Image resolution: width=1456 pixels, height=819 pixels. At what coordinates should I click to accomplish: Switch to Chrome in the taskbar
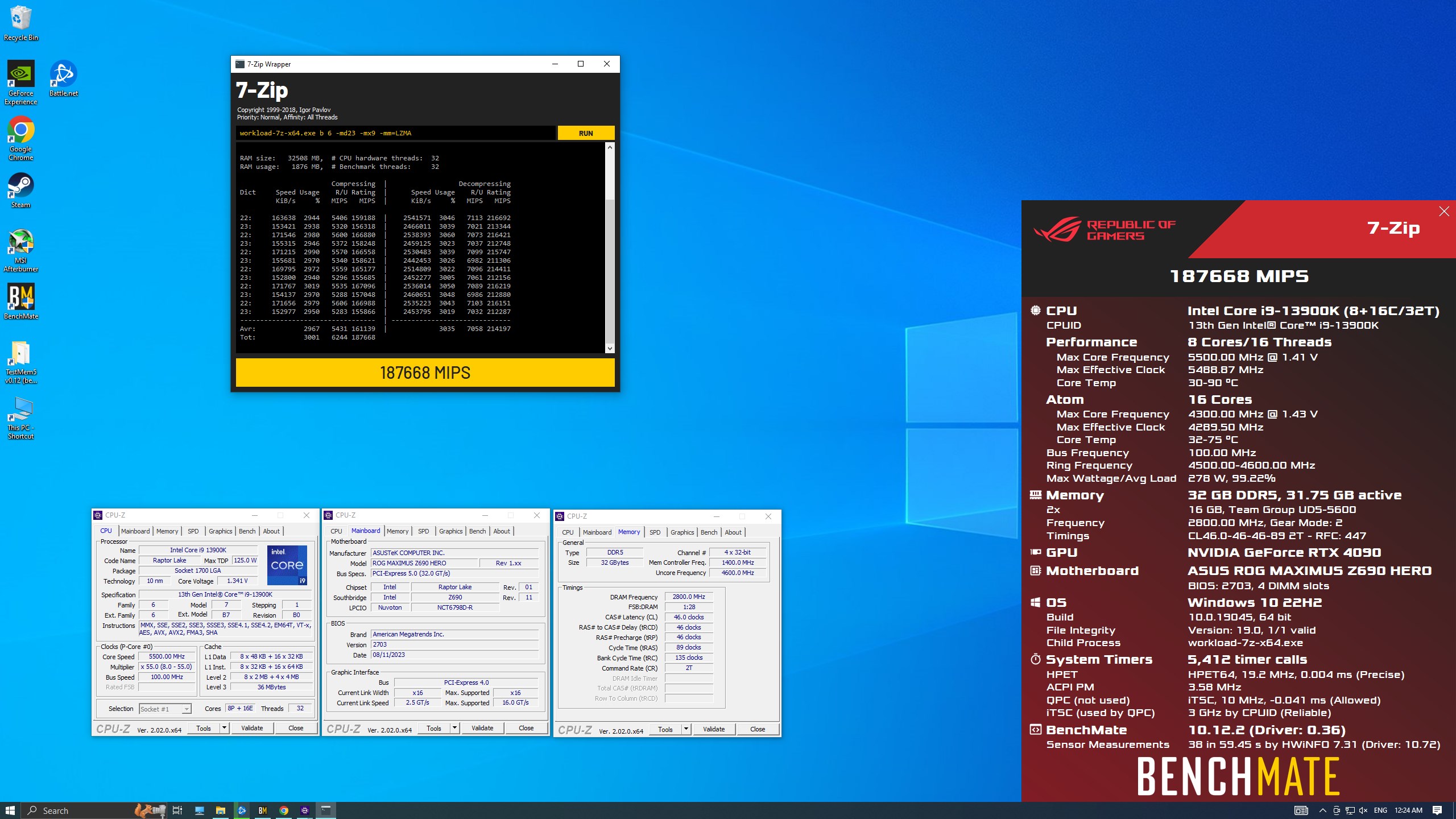[x=284, y=810]
